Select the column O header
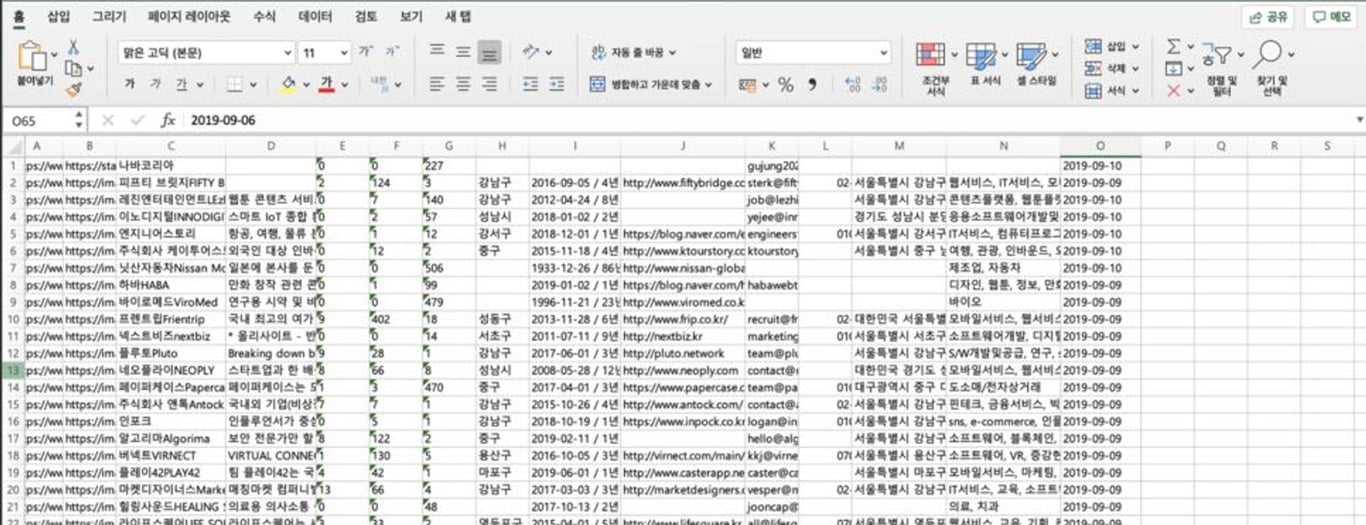Viewport: 1366px width, 525px height. click(x=1099, y=146)
